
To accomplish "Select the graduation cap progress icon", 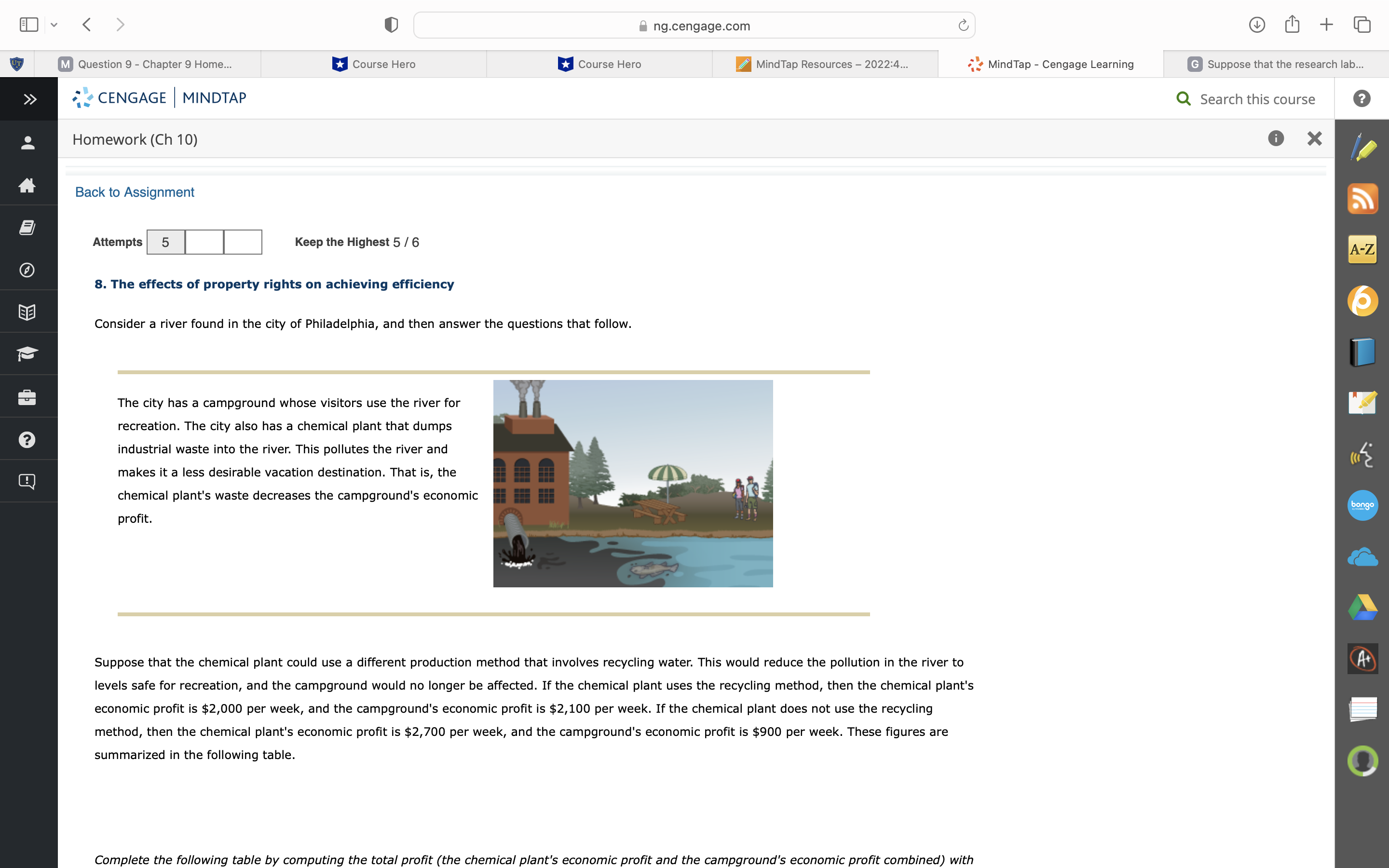I will click(27, 353).
